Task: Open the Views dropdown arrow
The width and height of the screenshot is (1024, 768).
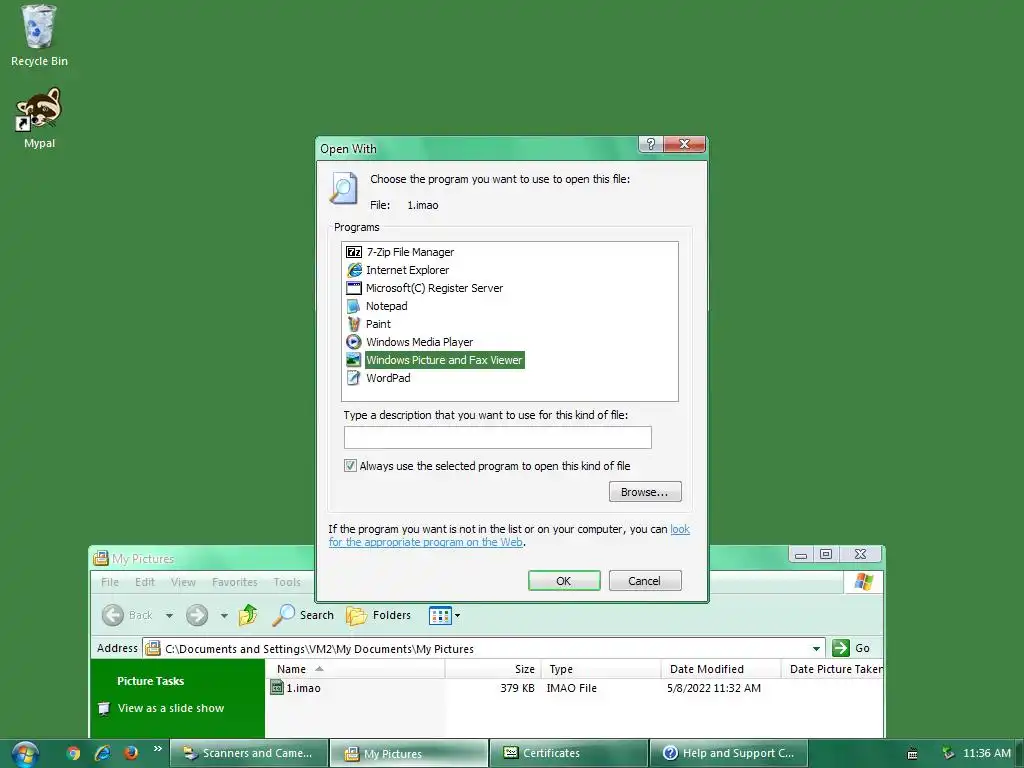Action: point(457,615)
